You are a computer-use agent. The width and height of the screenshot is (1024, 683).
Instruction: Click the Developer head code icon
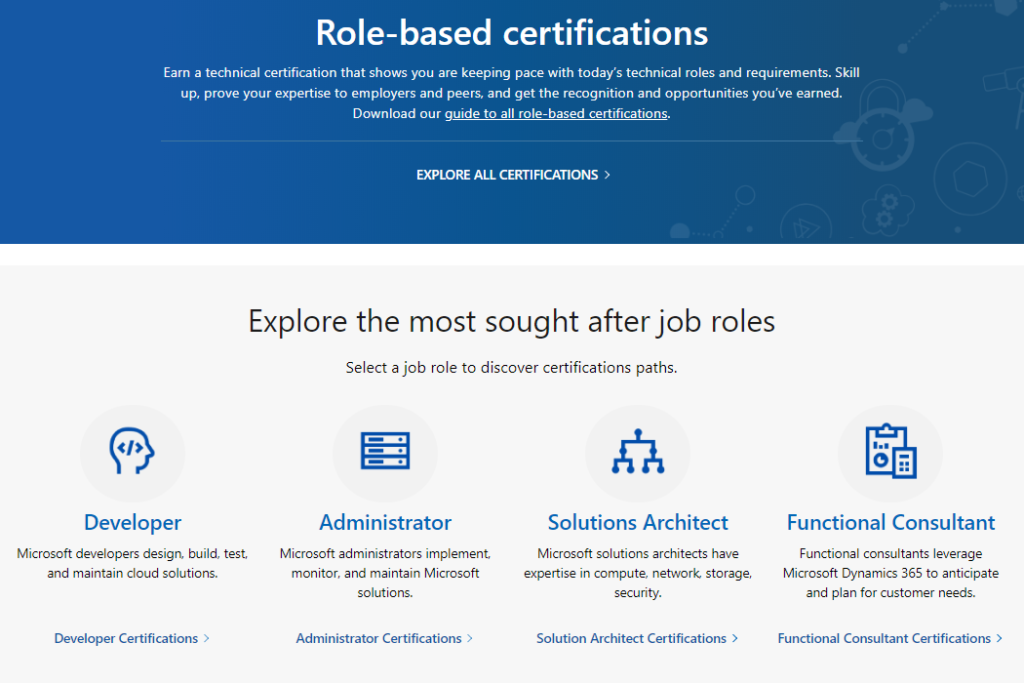[132, 451]
